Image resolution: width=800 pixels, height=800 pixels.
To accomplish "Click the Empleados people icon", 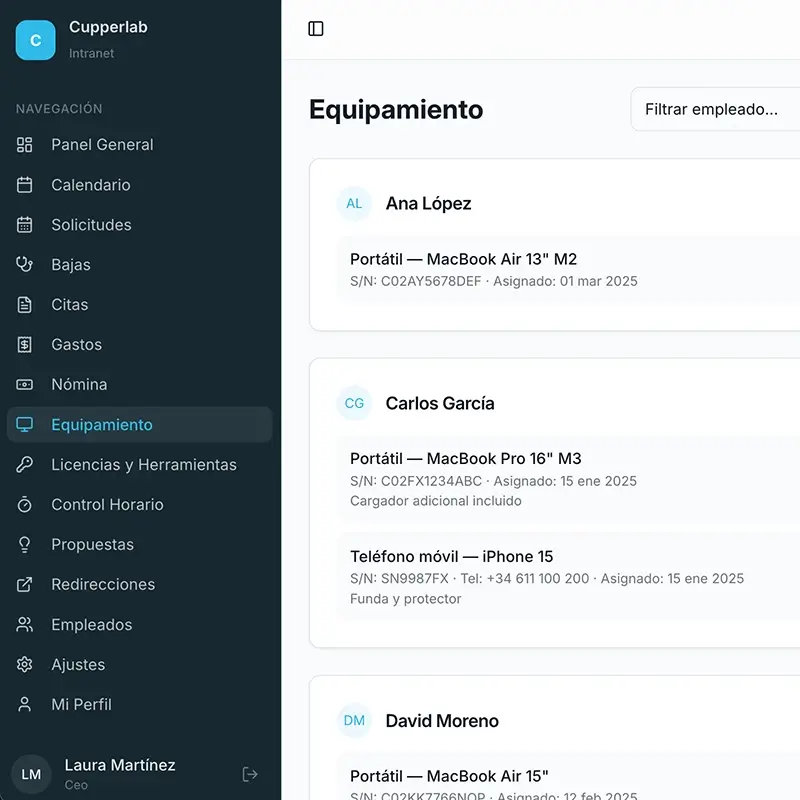I will click(24, 624).
